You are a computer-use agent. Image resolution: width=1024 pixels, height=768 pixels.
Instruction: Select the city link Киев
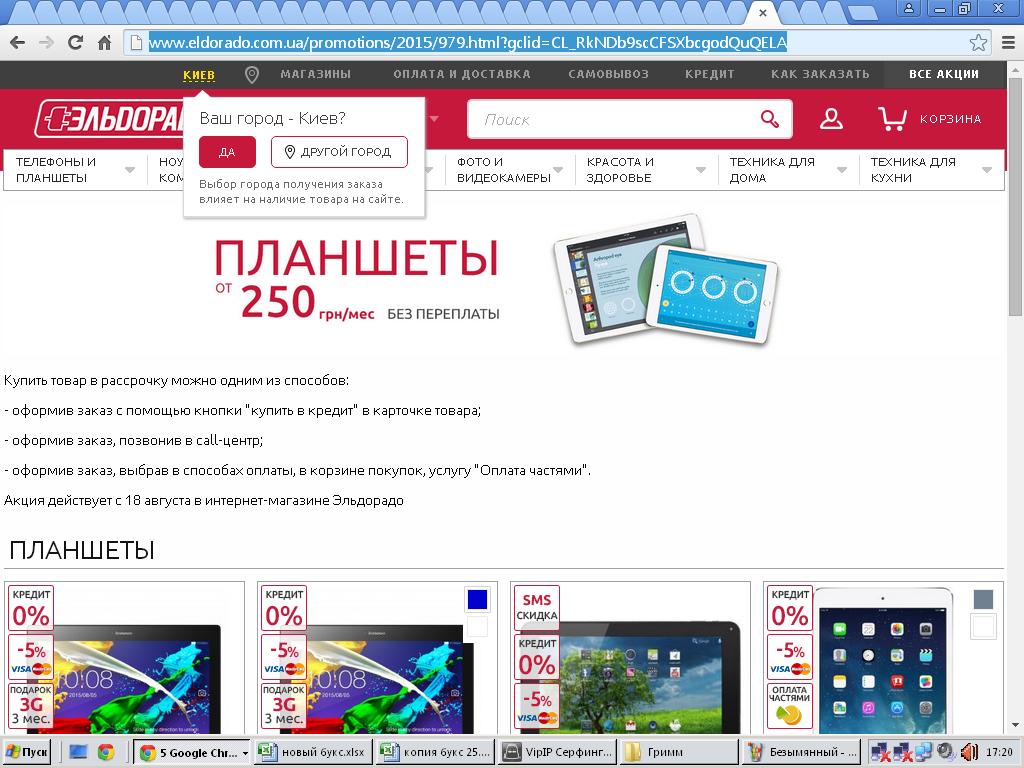tap(199, 74)
